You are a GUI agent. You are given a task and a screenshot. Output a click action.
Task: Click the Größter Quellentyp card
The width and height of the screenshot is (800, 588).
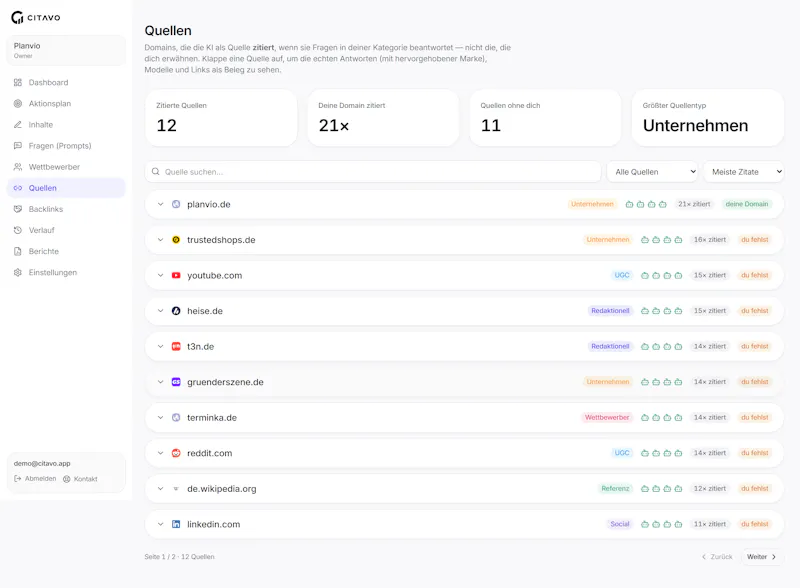pyautogui.click(x=707, y=118)
